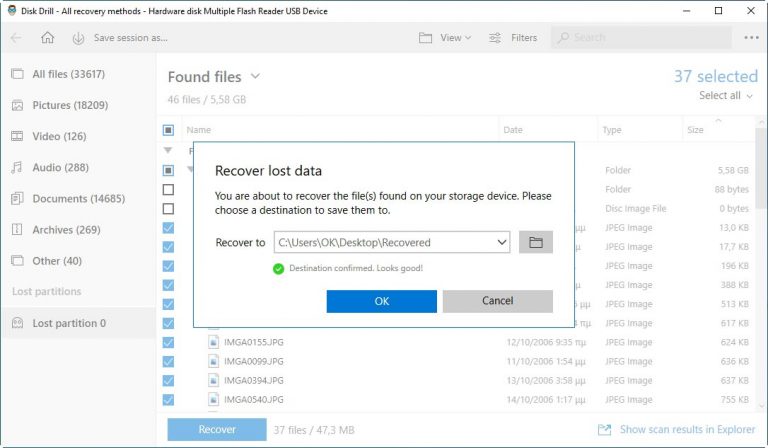This screenshot has height=448, width=768.
Task: Uncheck the IMGA0394.JPG checkbox
Action: 168,380
